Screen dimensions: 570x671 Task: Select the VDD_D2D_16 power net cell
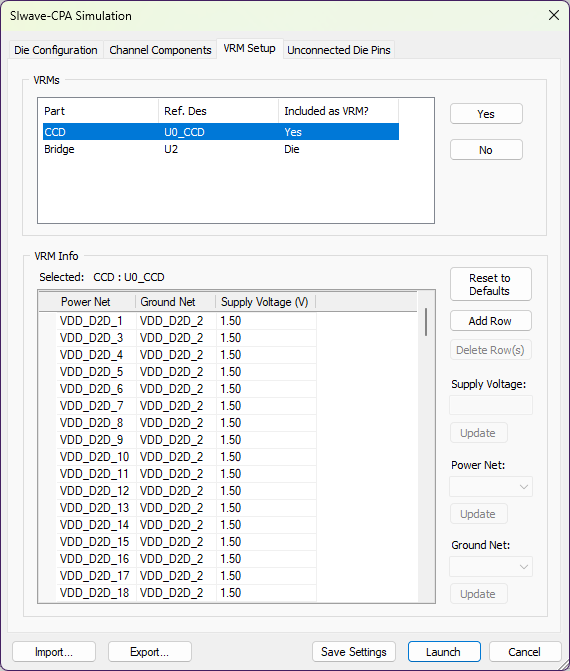[96, 559]
